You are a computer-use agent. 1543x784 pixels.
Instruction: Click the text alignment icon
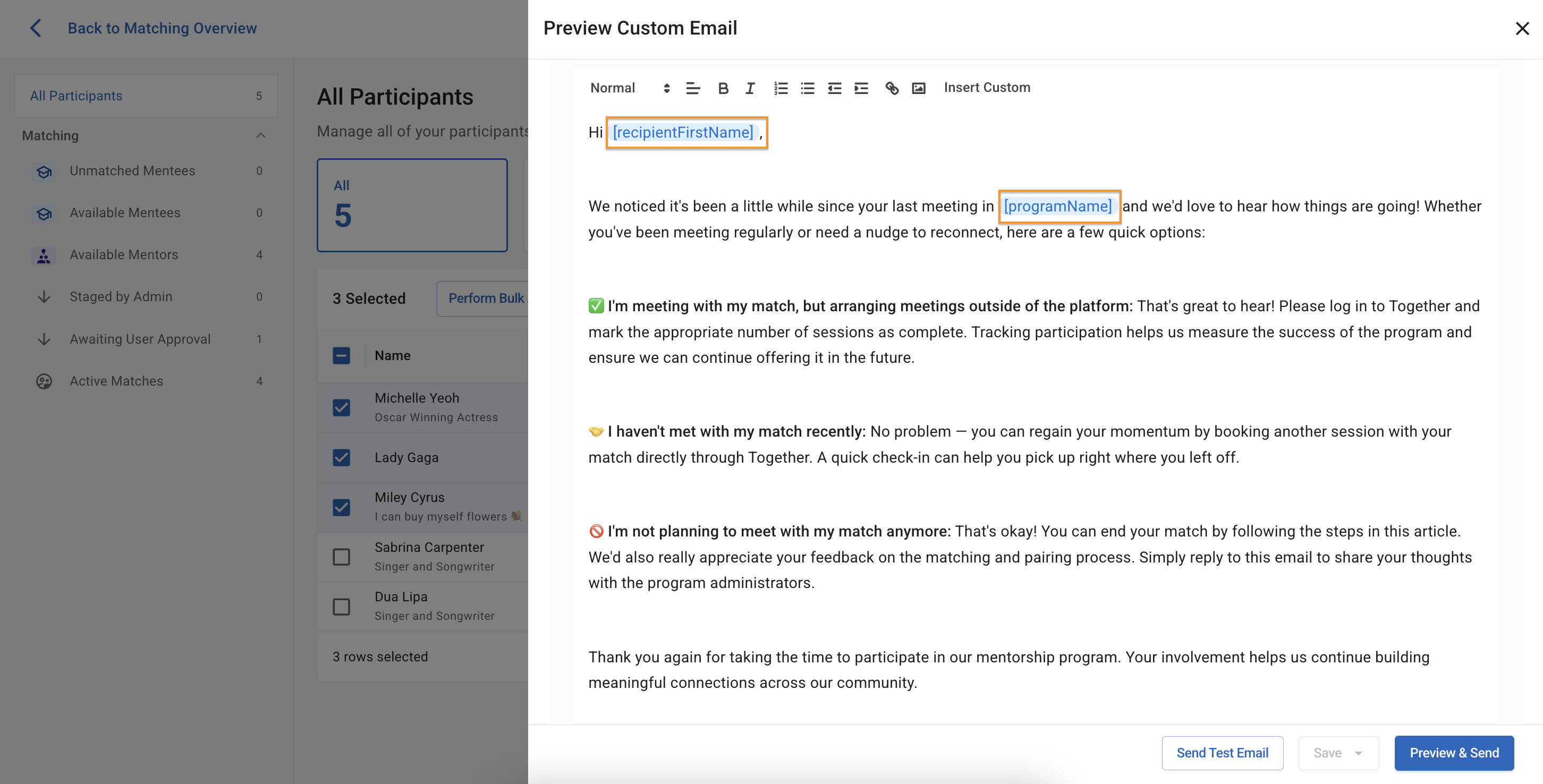(693, 88)
